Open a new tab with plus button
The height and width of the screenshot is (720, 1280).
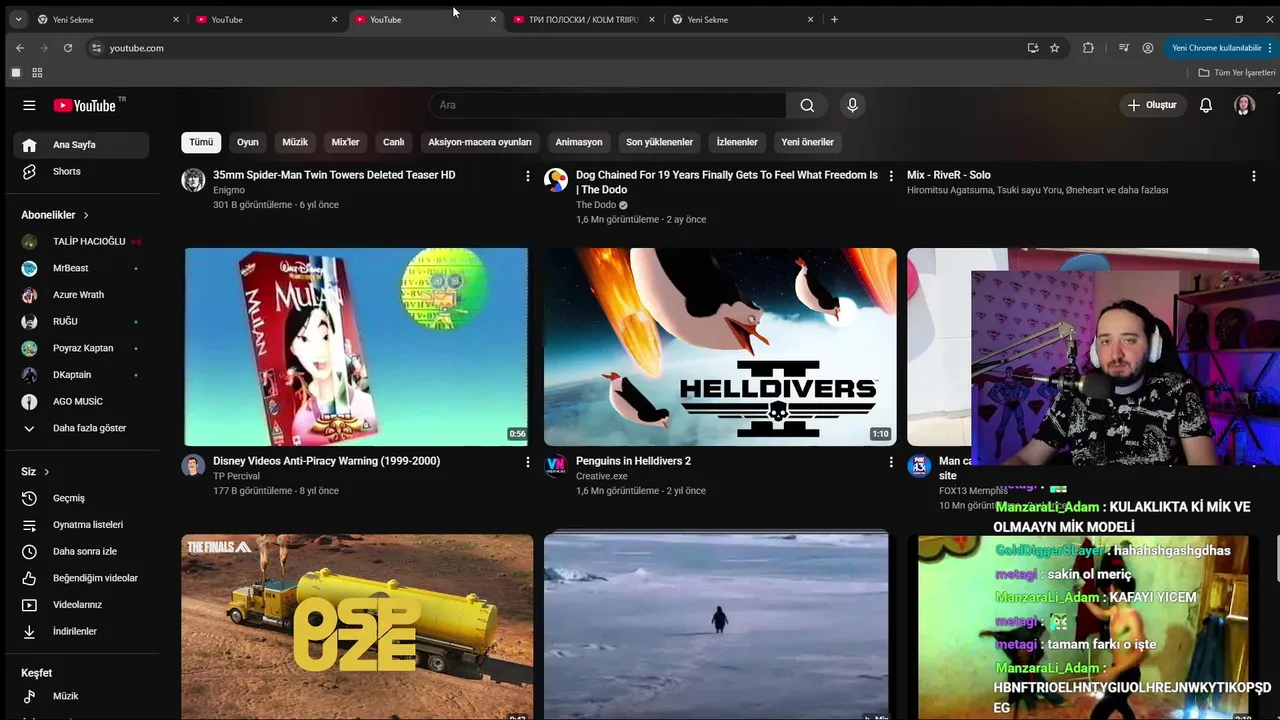click(x=834, y=19)
